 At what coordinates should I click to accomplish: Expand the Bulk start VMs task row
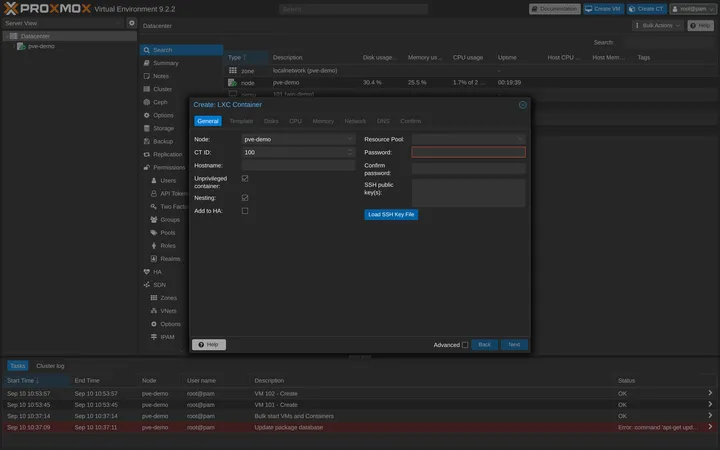click(x=710, y=416)
